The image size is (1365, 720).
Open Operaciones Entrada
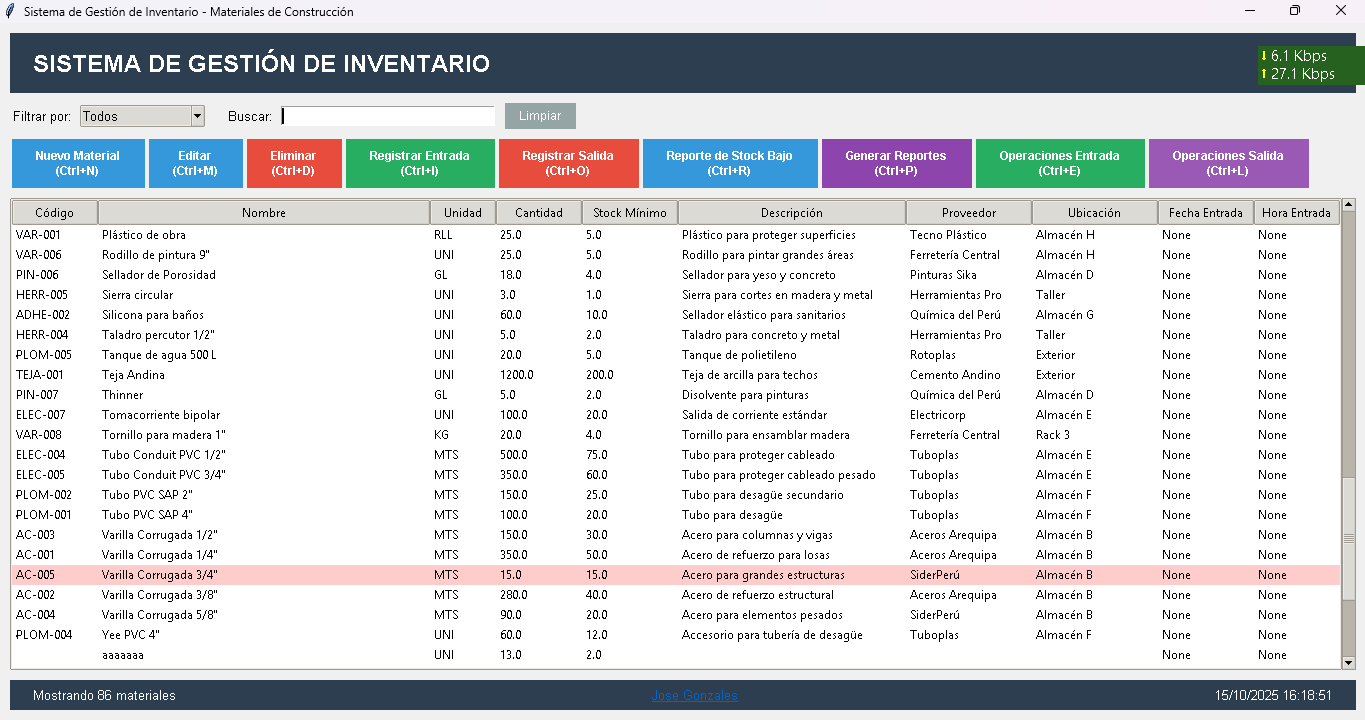tap(1061, 163)
